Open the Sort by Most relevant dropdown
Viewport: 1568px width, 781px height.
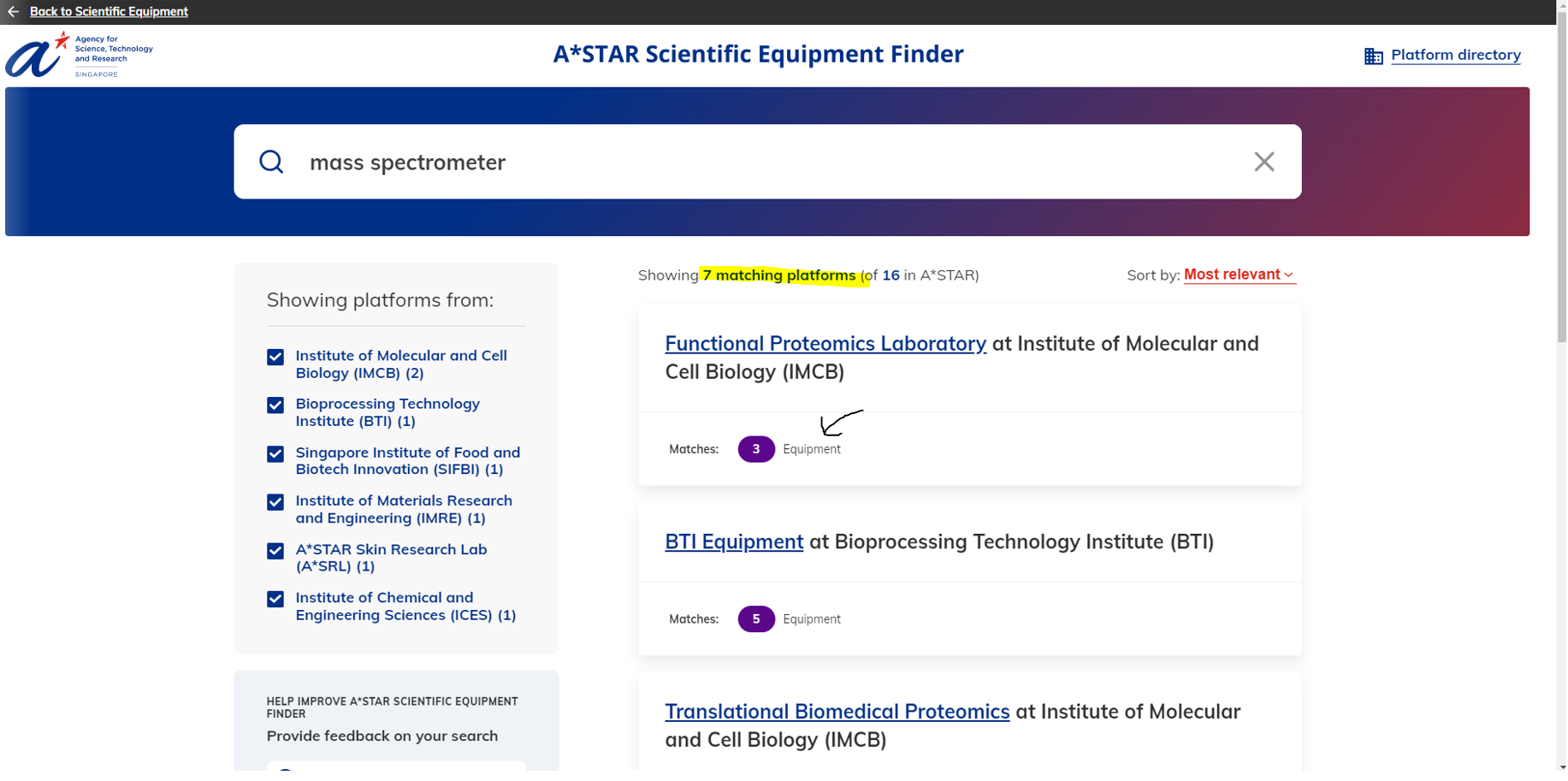click(x=1239, y=275)
